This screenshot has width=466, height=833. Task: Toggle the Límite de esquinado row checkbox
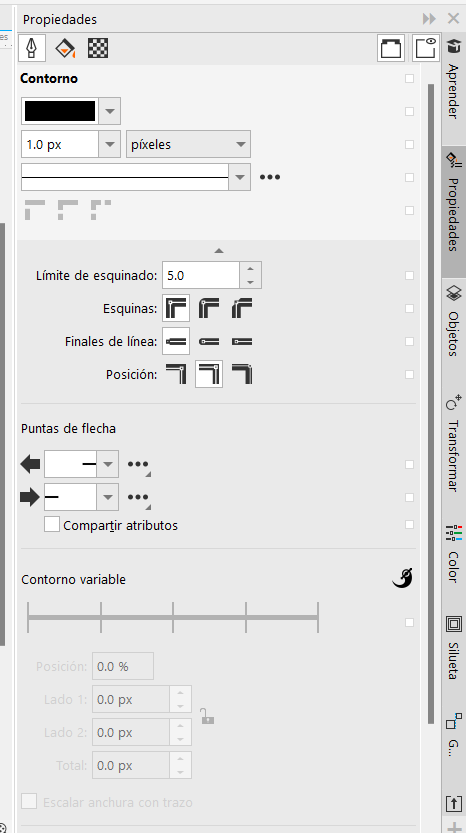(409, 275)
